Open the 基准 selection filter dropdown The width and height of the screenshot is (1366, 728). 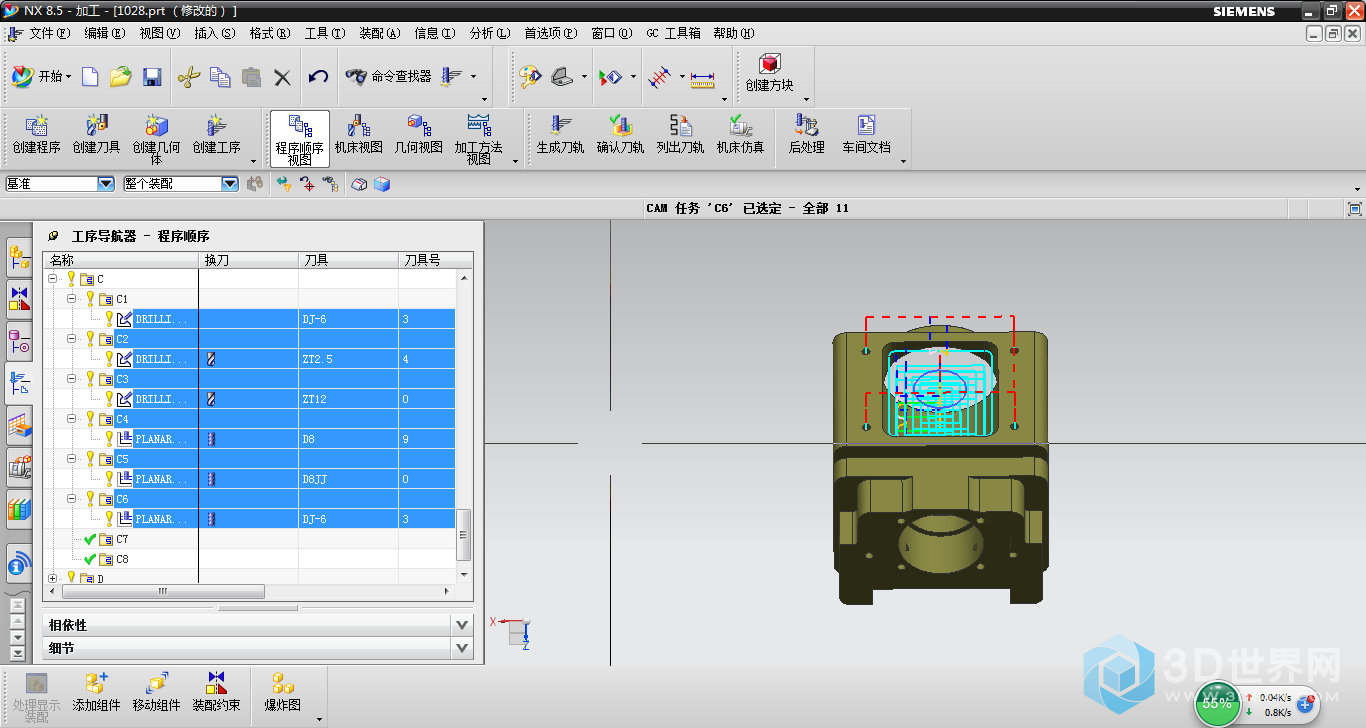tap(106, 184)
